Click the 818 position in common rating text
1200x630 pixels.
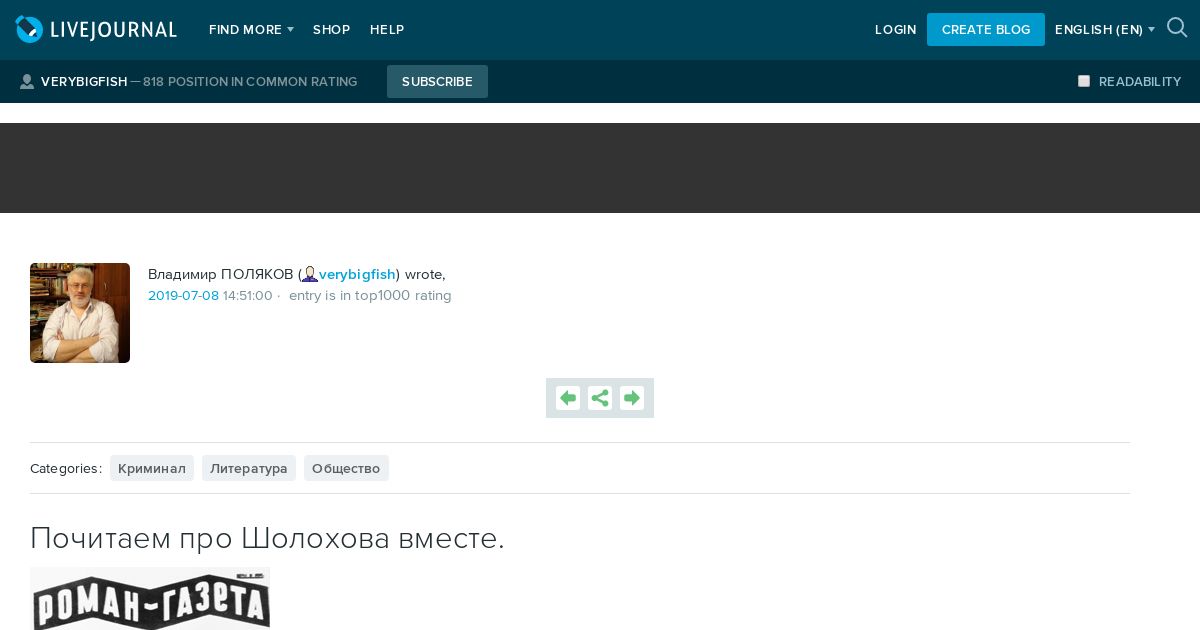[x=250, y=82]
